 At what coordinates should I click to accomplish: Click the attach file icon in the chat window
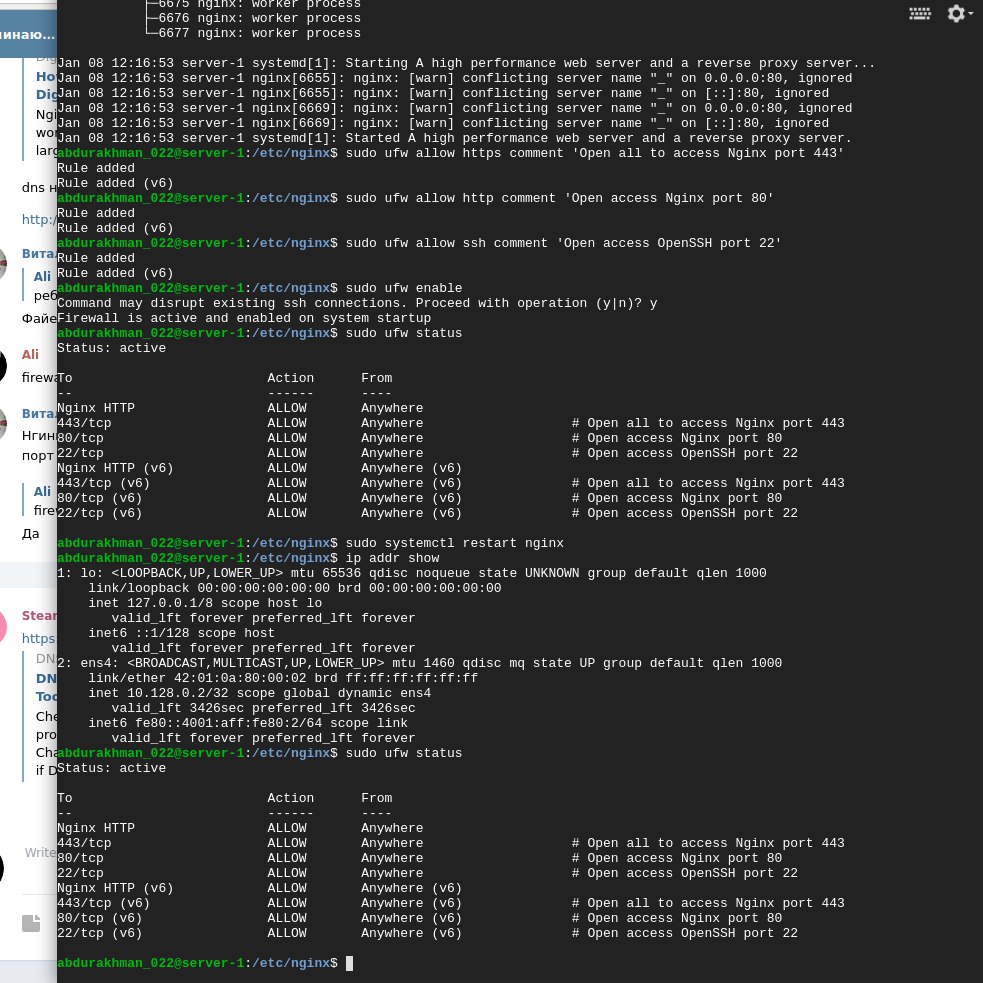[x=31, y=923]
